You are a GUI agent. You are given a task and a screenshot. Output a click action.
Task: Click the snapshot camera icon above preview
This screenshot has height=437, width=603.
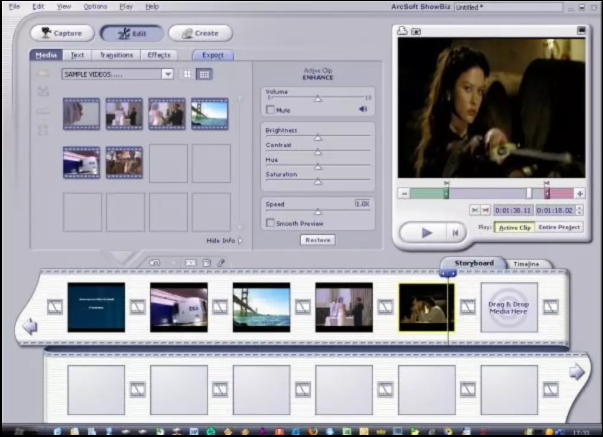pos(414,31)
